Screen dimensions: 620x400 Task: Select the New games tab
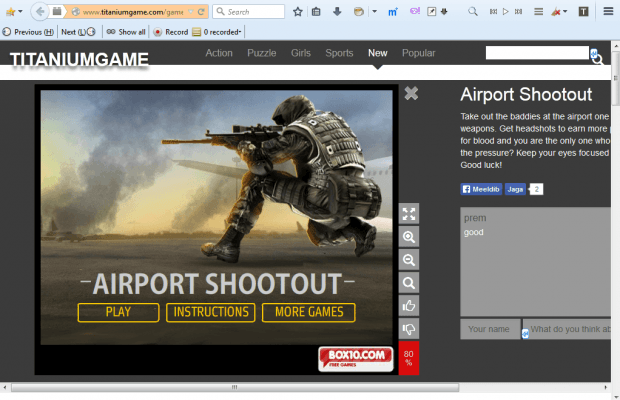pos(378,53)
